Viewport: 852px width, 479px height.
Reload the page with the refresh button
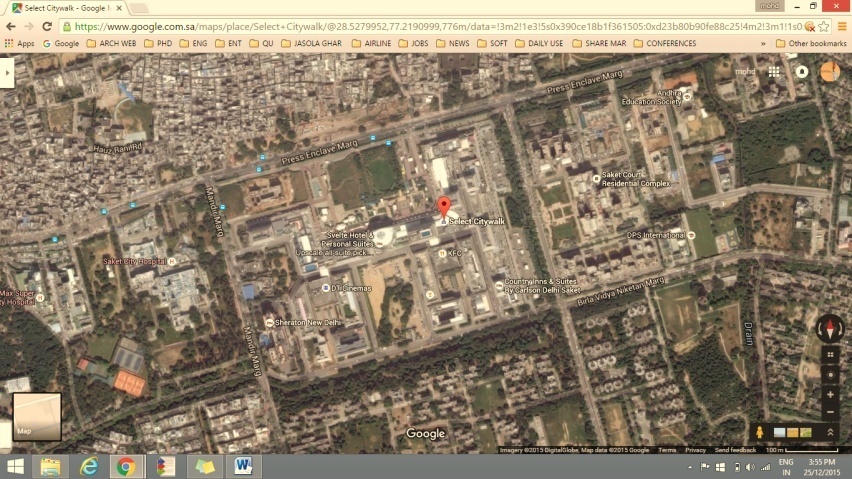45,27
